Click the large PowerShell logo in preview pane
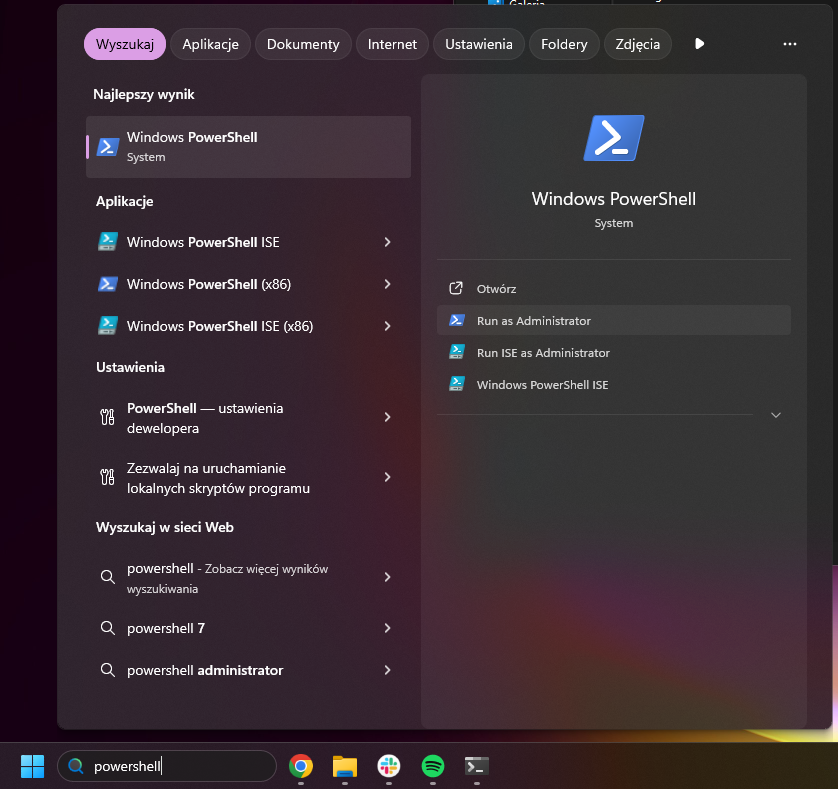Screen dimensions: 838x789 [x=614, y=138]
